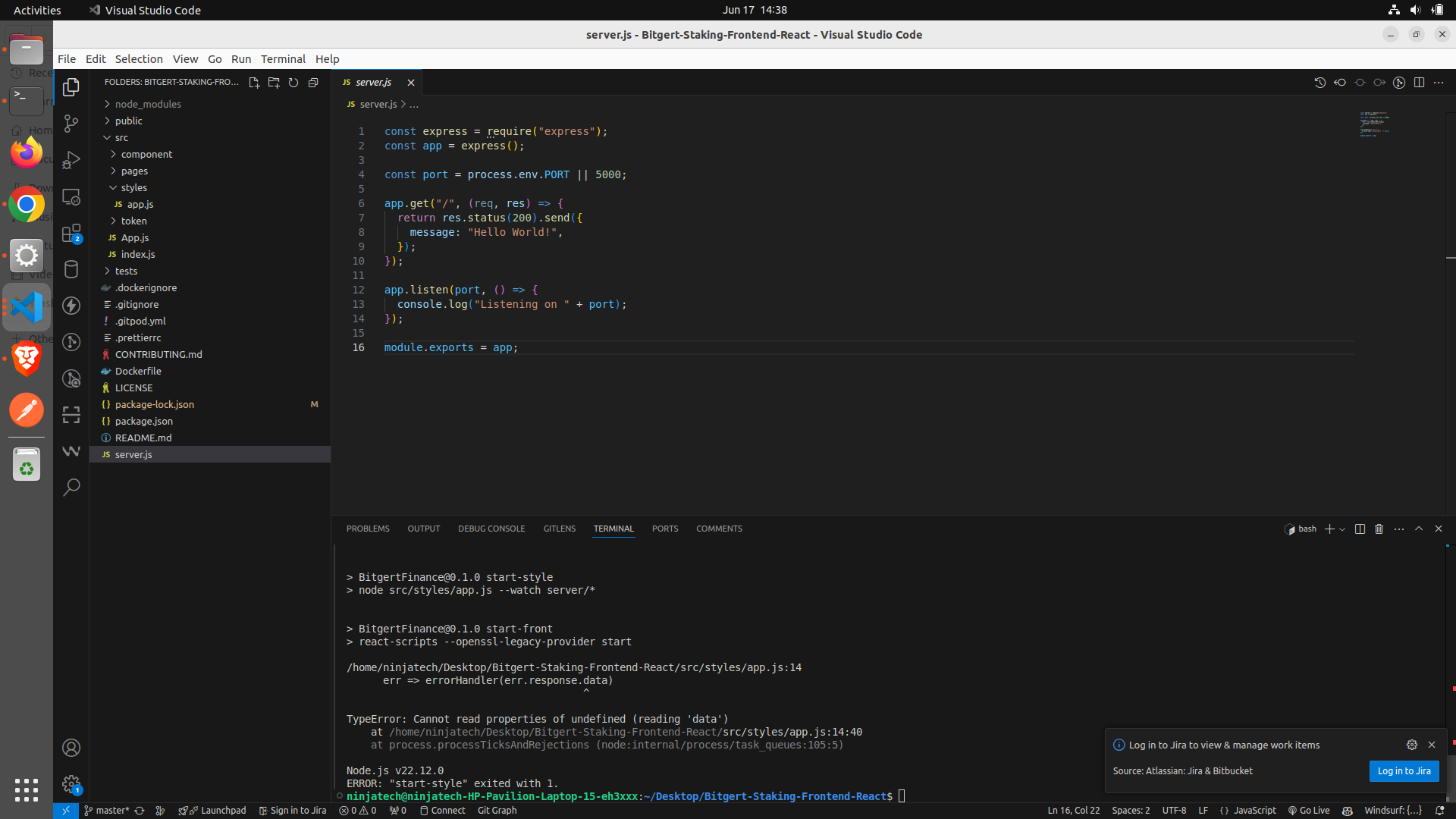Open Search view in activity bar

pos(71,487)
